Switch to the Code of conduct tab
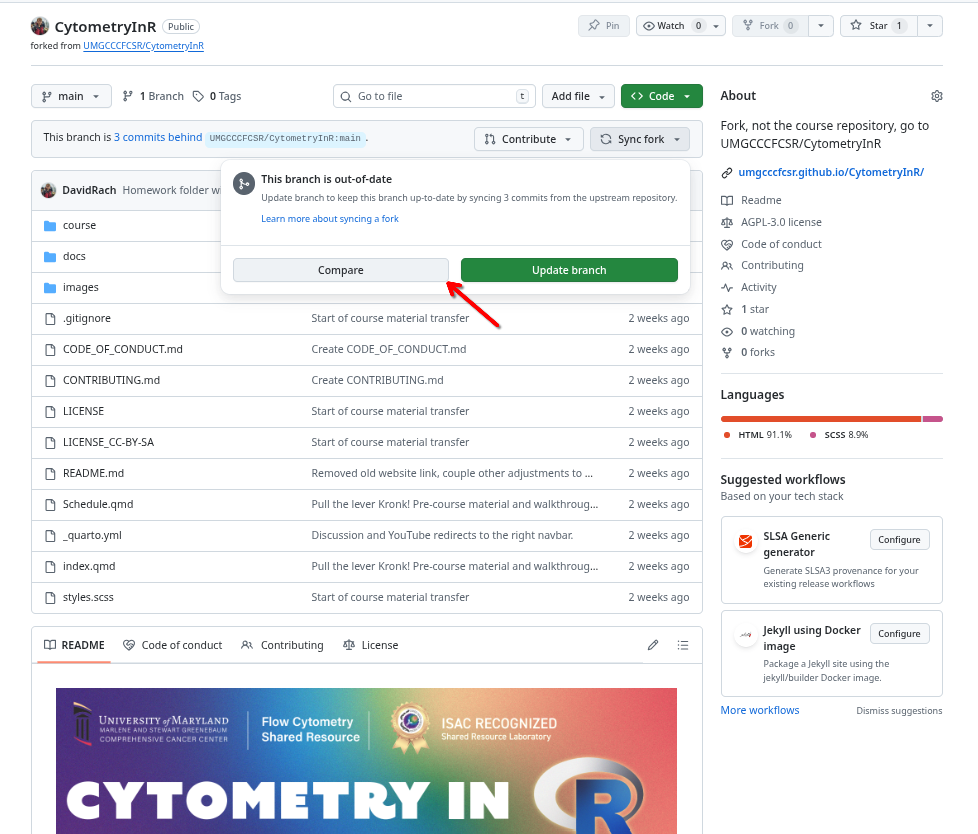Viewport: 978px width, 834px height. (172, 645)
